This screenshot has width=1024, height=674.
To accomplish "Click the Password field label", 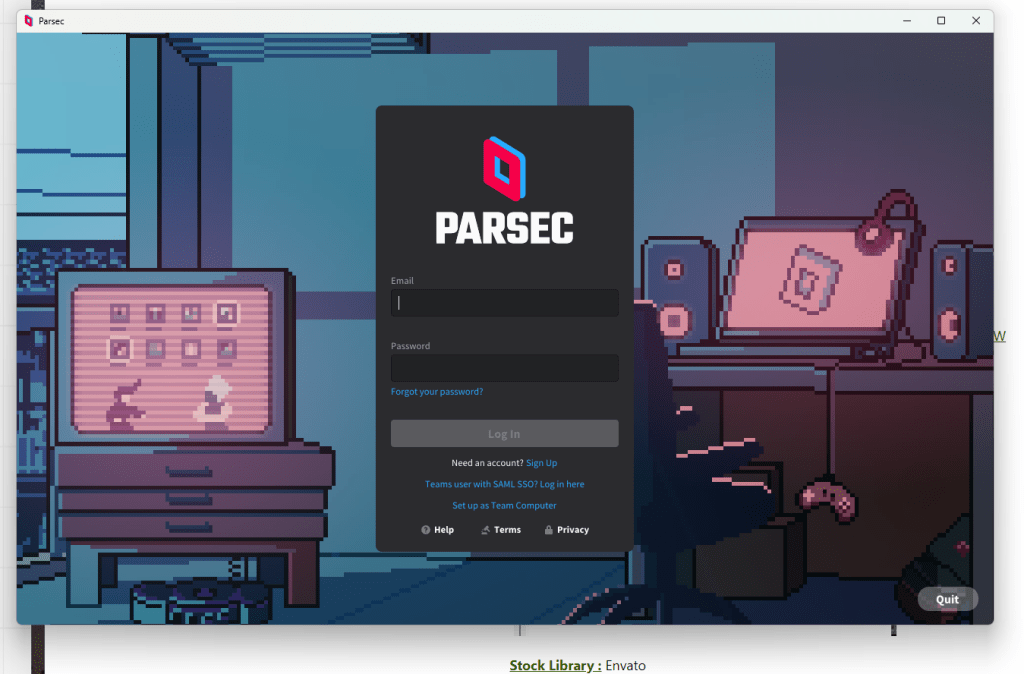I will click(x=410, y=346).
